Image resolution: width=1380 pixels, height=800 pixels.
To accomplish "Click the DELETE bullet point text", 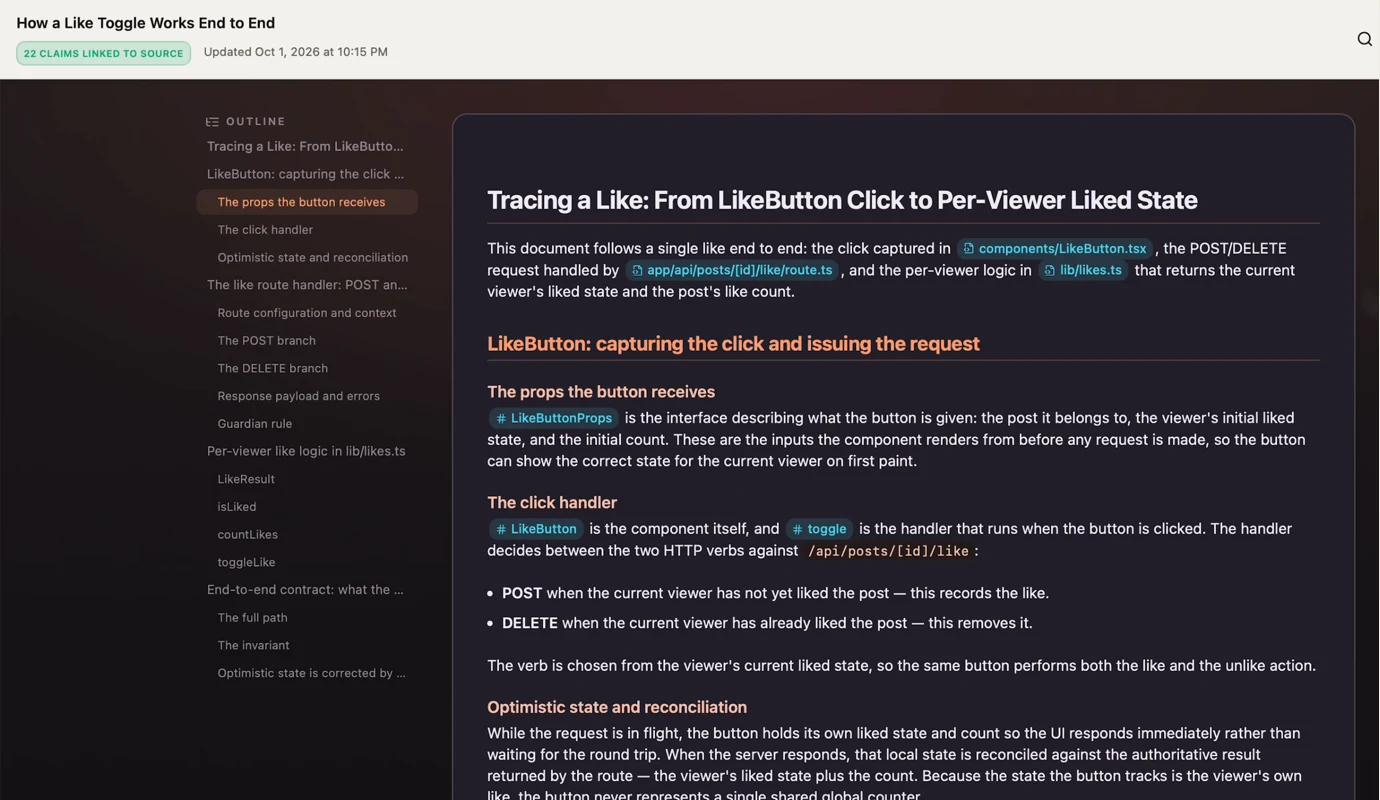I will pyautogui.click(x=767, y=623).
